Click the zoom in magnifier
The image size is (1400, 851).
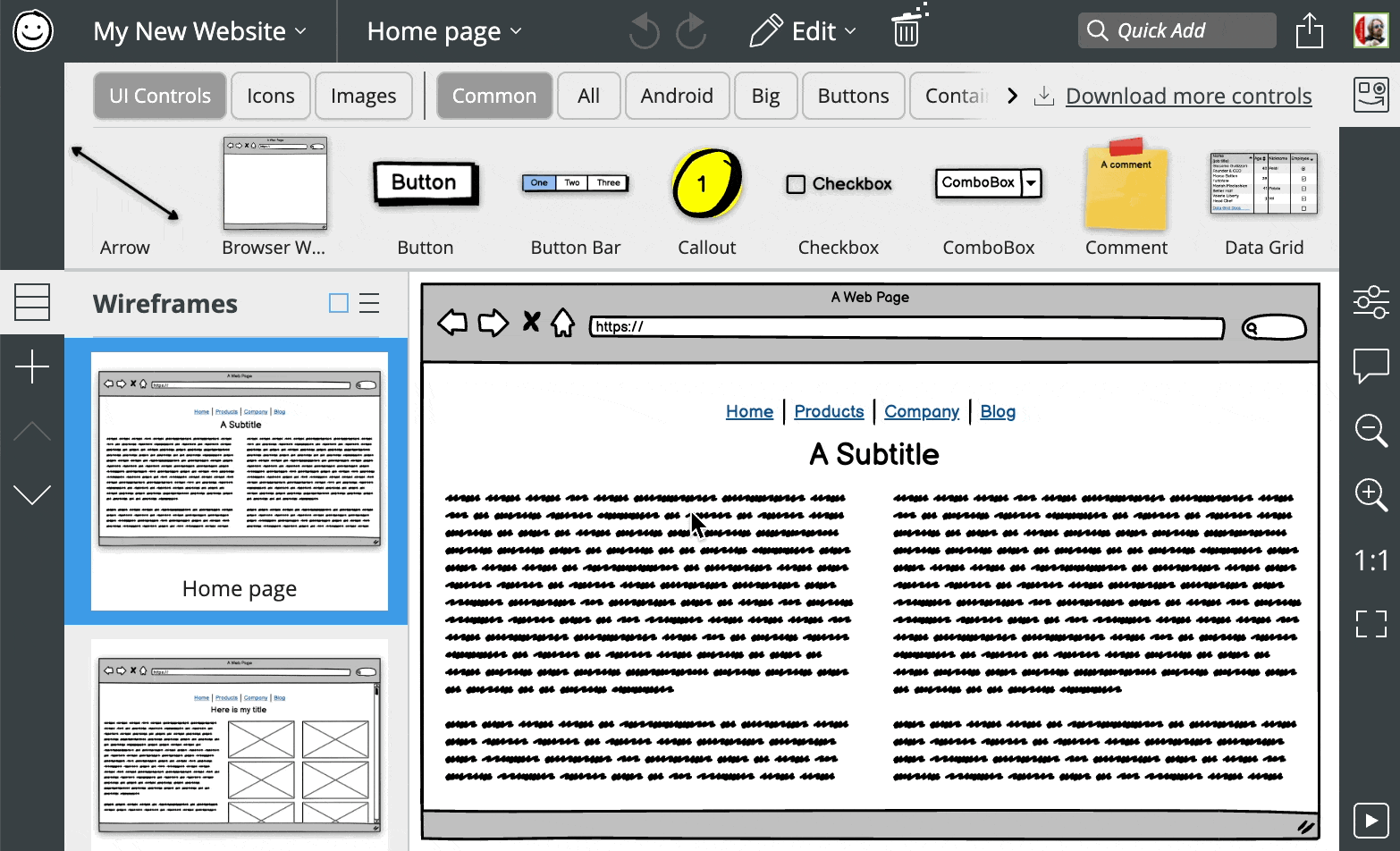click(x=1370, y=494)
